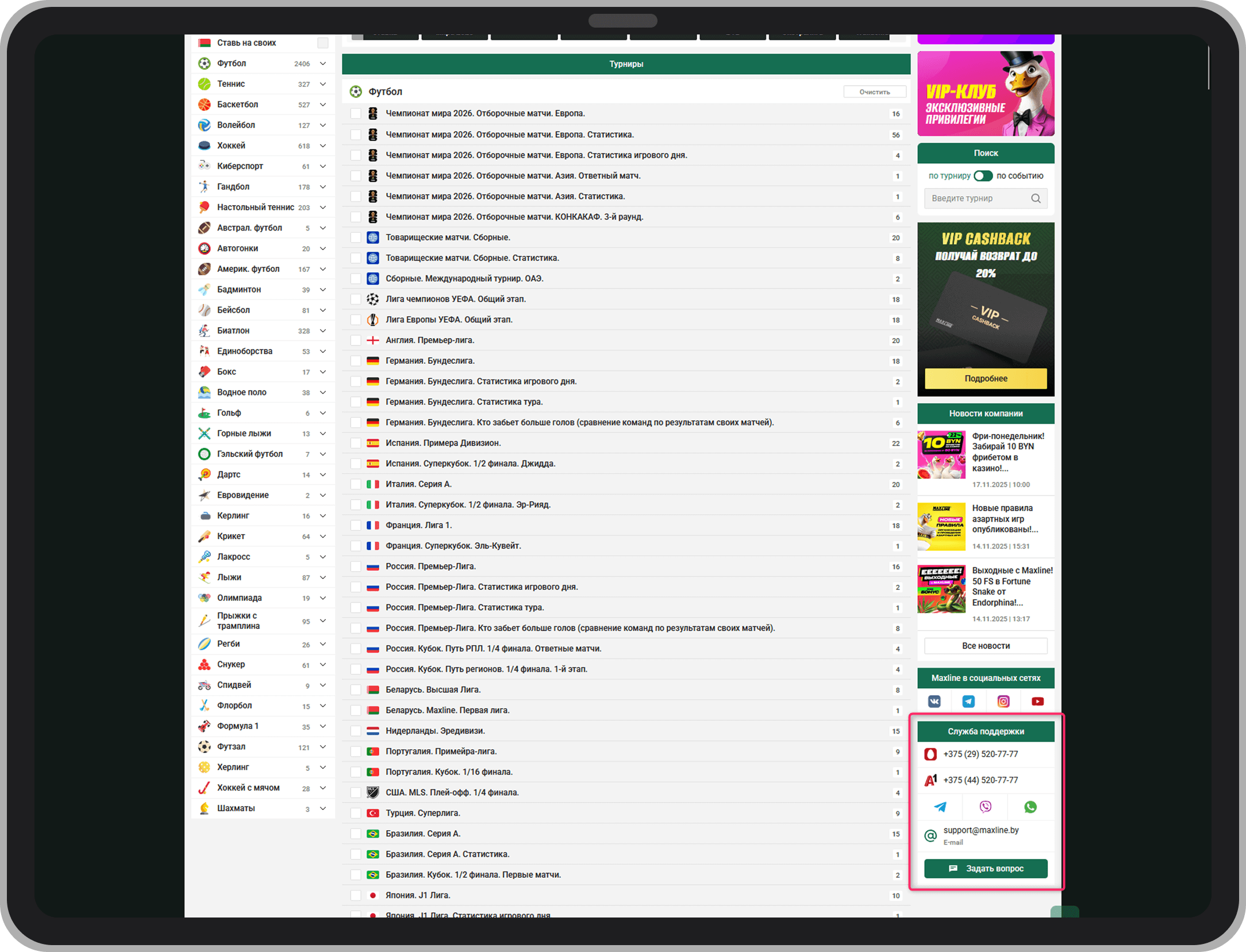The height and width of the screenshot is (952, 1246).
Task: Select Формула 1 in sports menu
Action: [x=238, y=726]
